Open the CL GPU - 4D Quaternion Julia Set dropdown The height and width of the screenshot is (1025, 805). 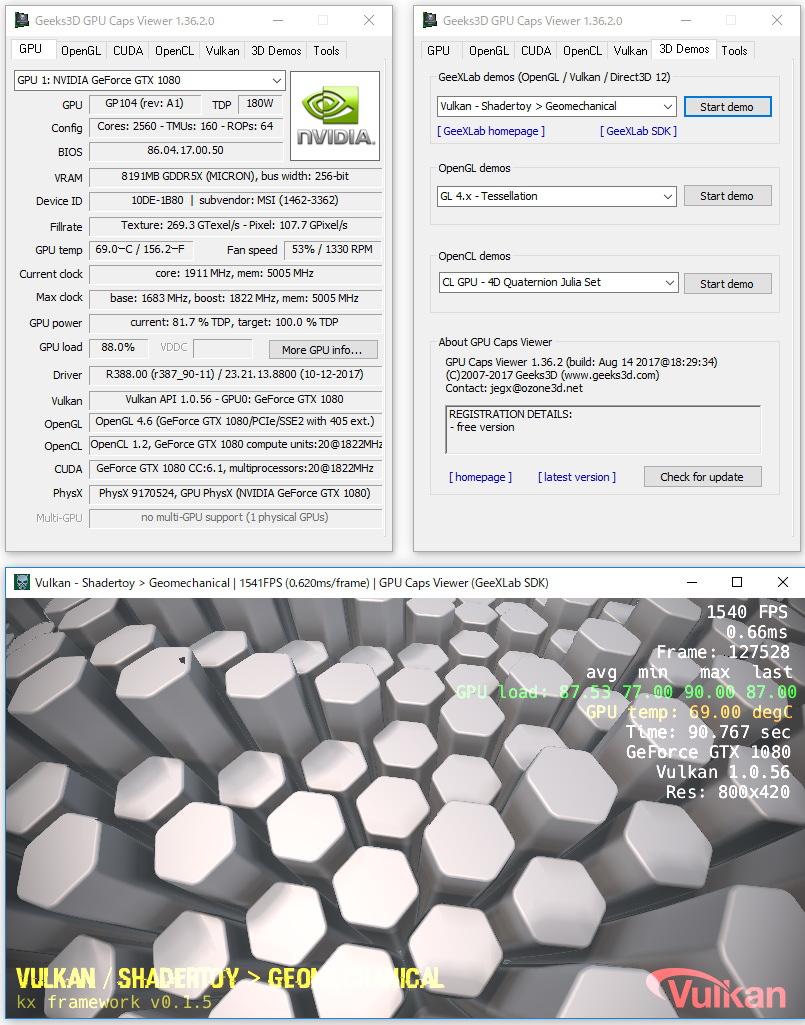pos(557,282)
